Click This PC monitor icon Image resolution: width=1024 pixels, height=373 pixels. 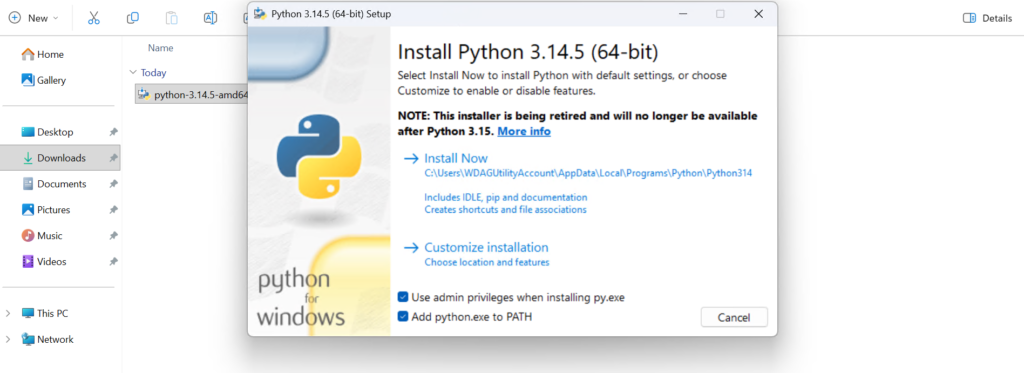pyautogui.click(x=27, y=314)
